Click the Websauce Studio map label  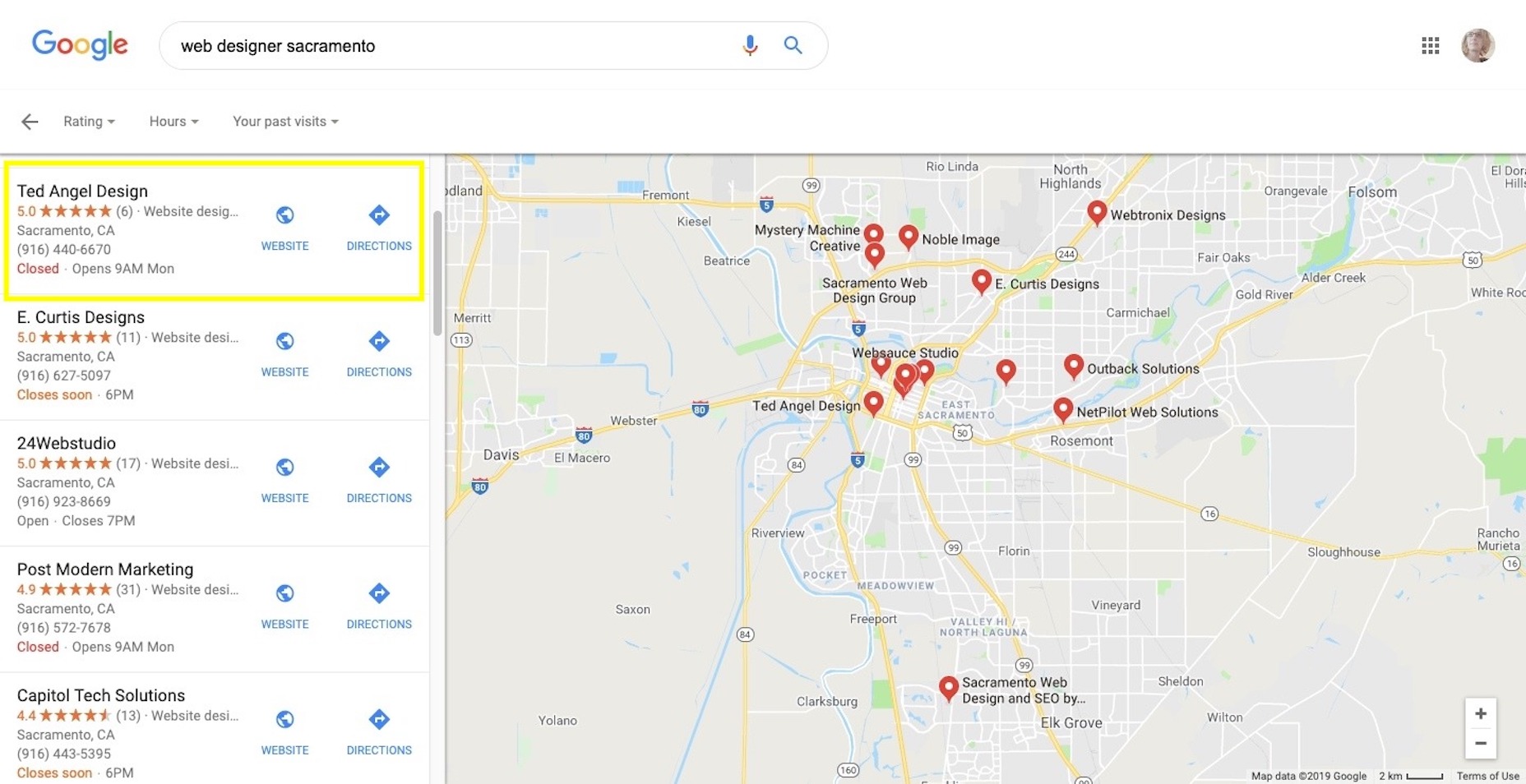[905, 353]
